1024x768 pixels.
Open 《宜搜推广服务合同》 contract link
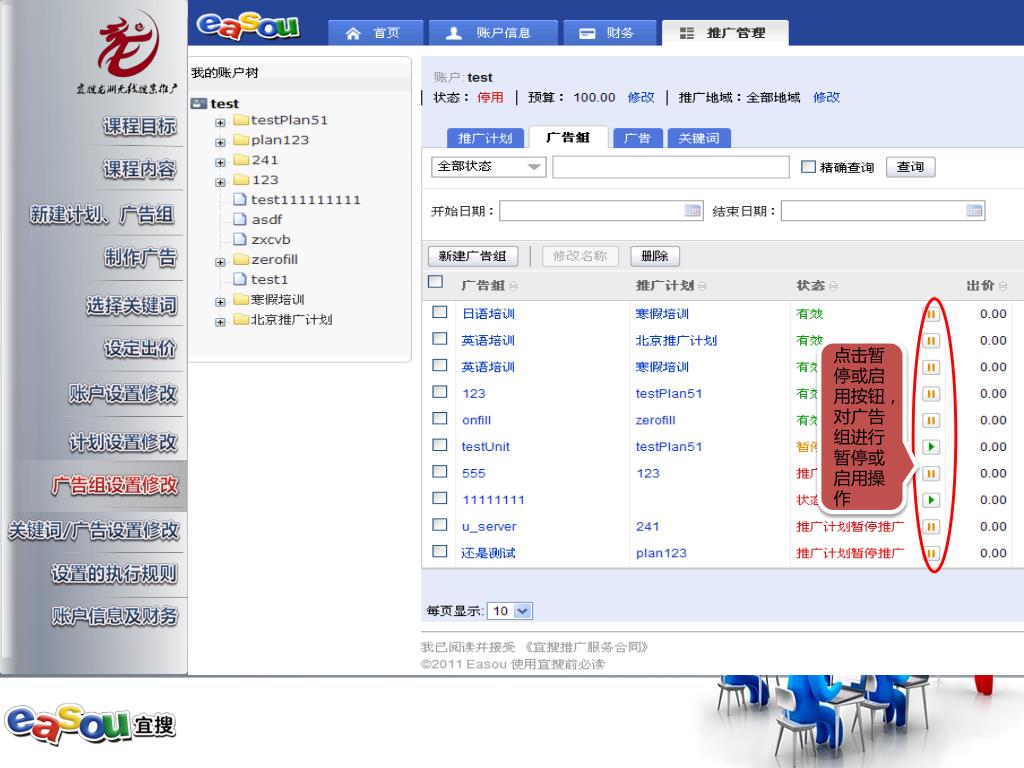pos(586,647)
